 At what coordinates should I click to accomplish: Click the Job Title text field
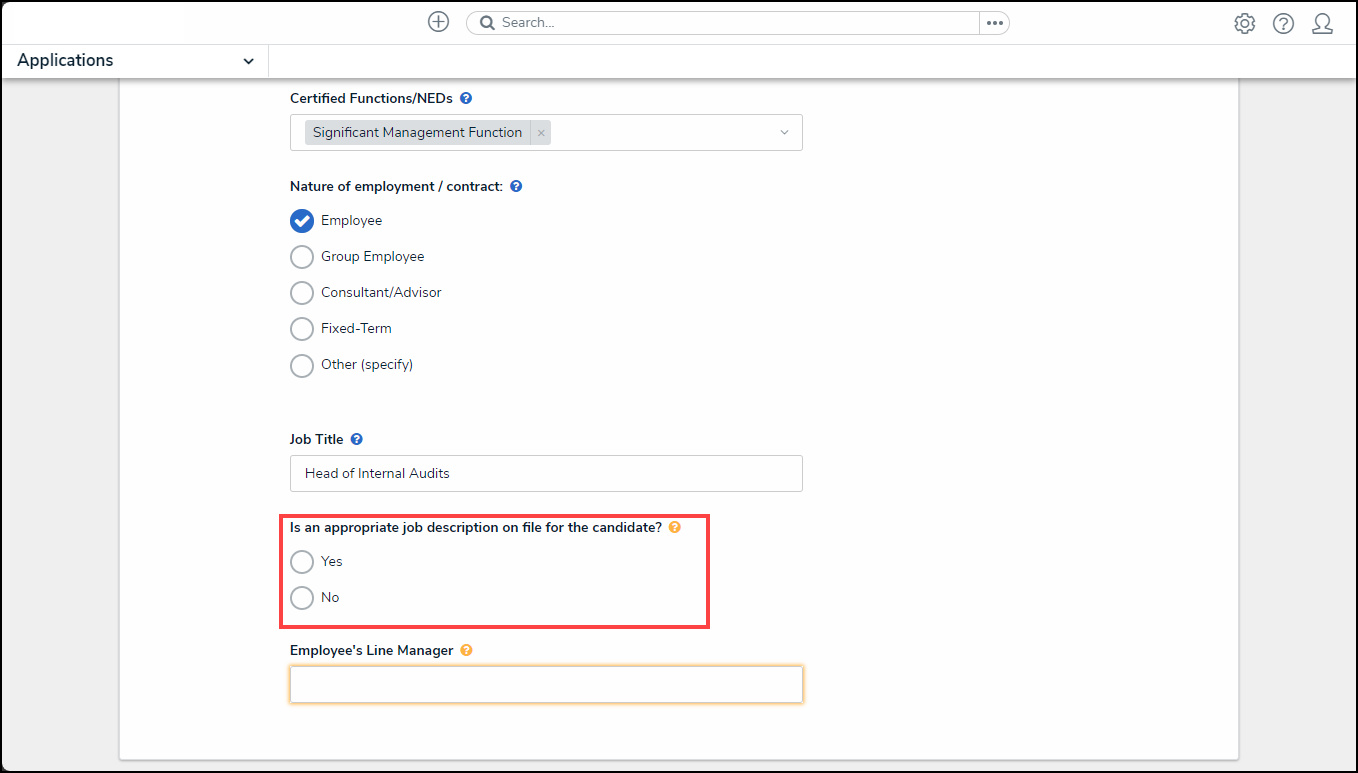[546, 474]
